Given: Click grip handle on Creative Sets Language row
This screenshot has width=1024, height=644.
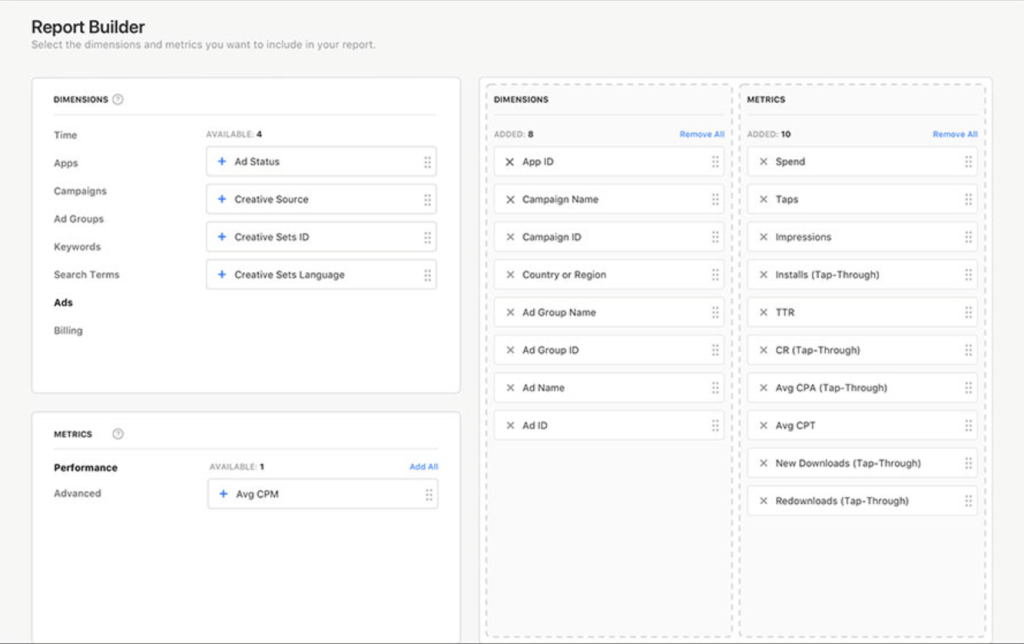Looking at the screenshot, I should pyautogui.click(x=427, y=275).
